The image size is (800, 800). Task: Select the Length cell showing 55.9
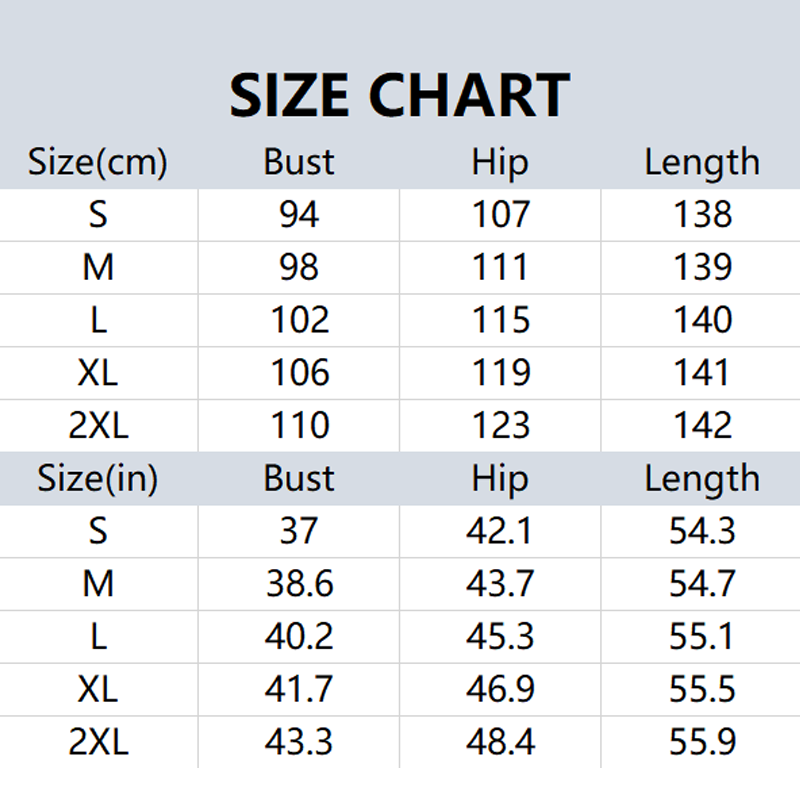702,742
